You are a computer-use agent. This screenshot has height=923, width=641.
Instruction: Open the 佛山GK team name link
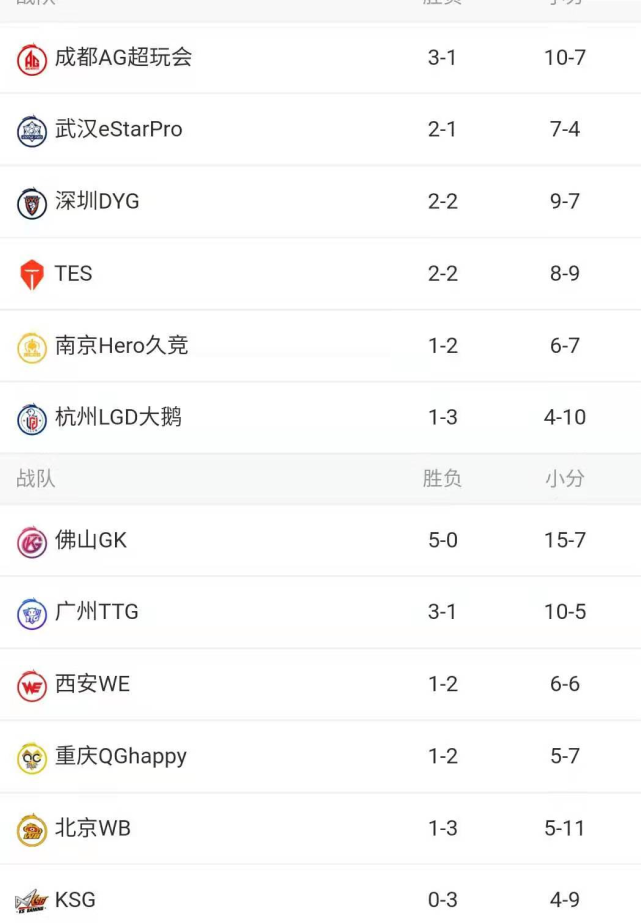click(x=91, y=540)
